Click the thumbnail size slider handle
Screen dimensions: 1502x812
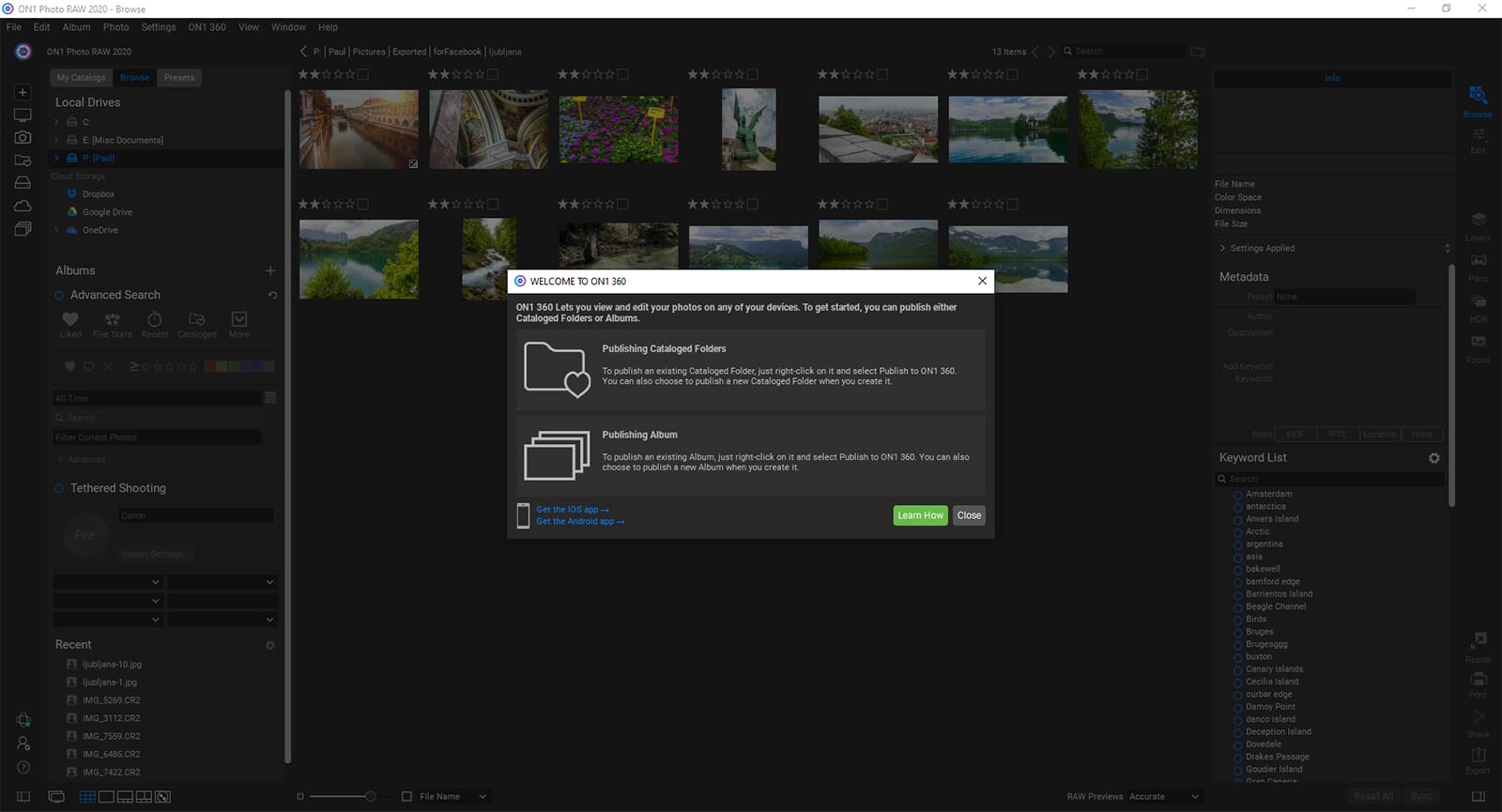coord(371,796)
